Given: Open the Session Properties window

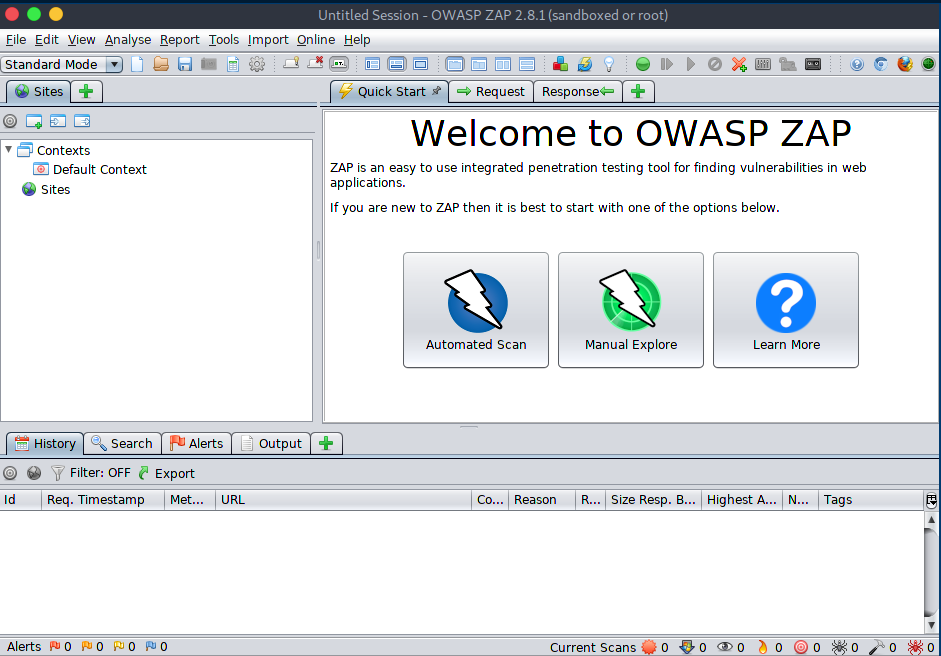Looking at the screenshot, I should tap(233, 63).
